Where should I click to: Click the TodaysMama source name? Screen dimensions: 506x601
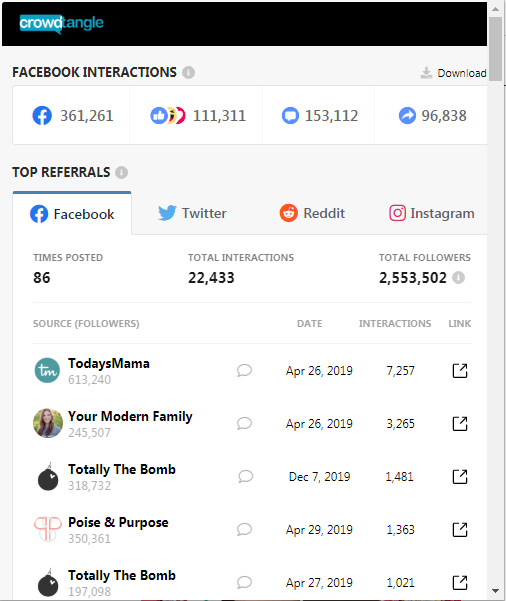(x=109, y=363)
